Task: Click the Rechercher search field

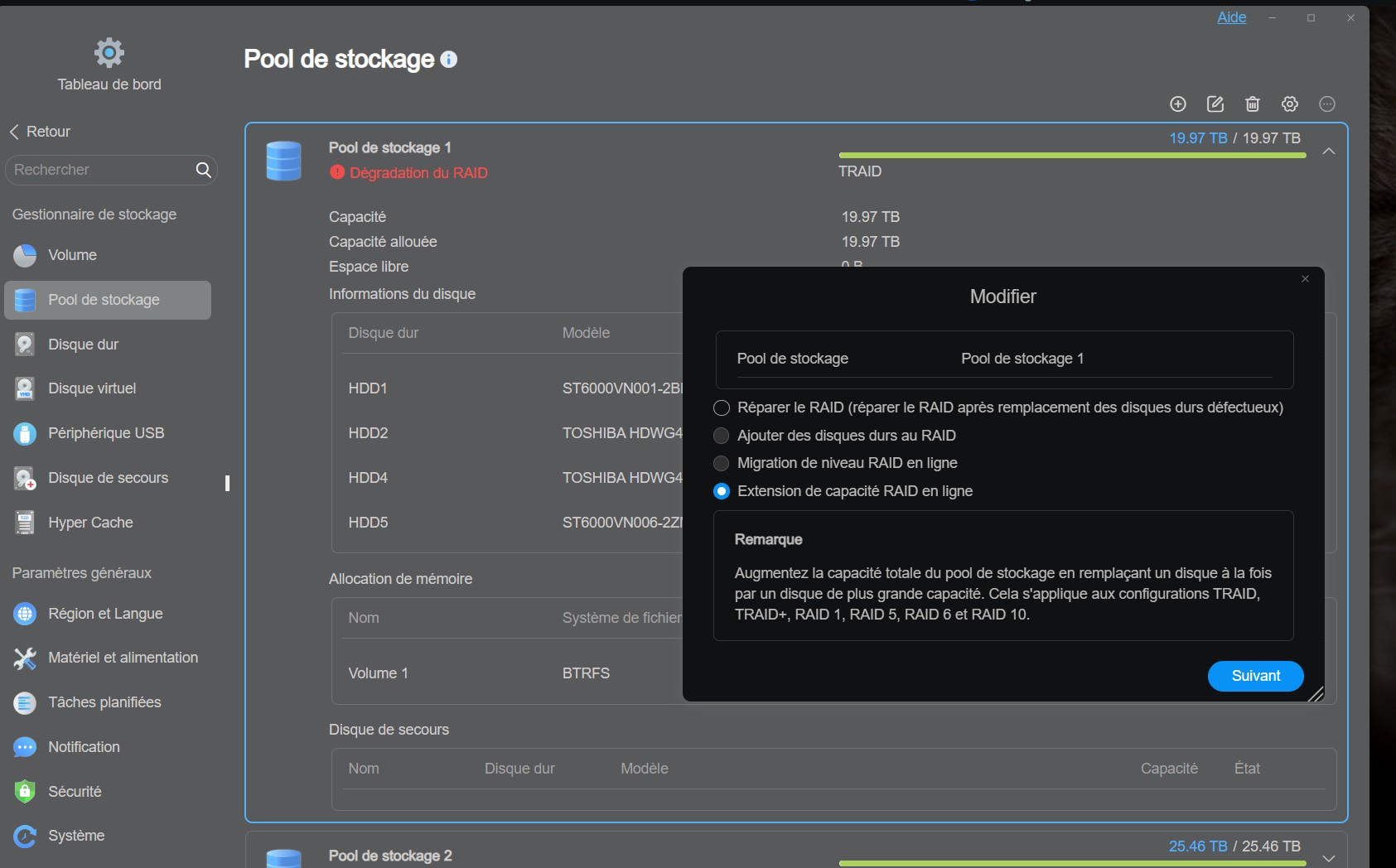Action: [x=111, y=170]
